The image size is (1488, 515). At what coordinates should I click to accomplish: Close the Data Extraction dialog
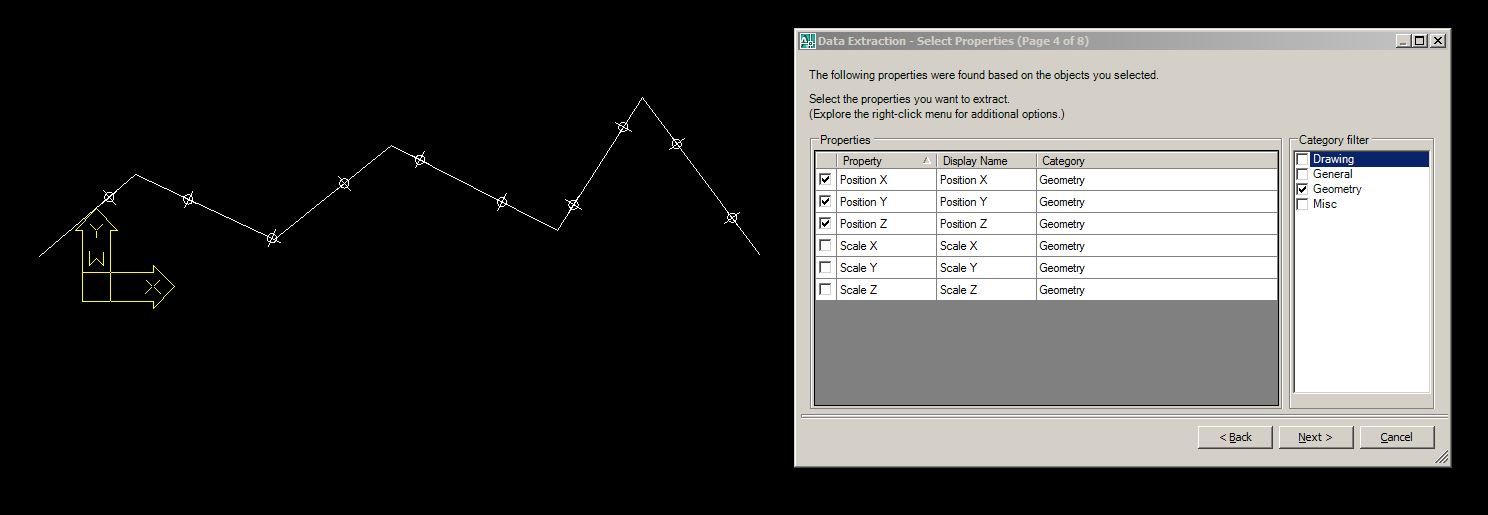[x=1438, y=41]
